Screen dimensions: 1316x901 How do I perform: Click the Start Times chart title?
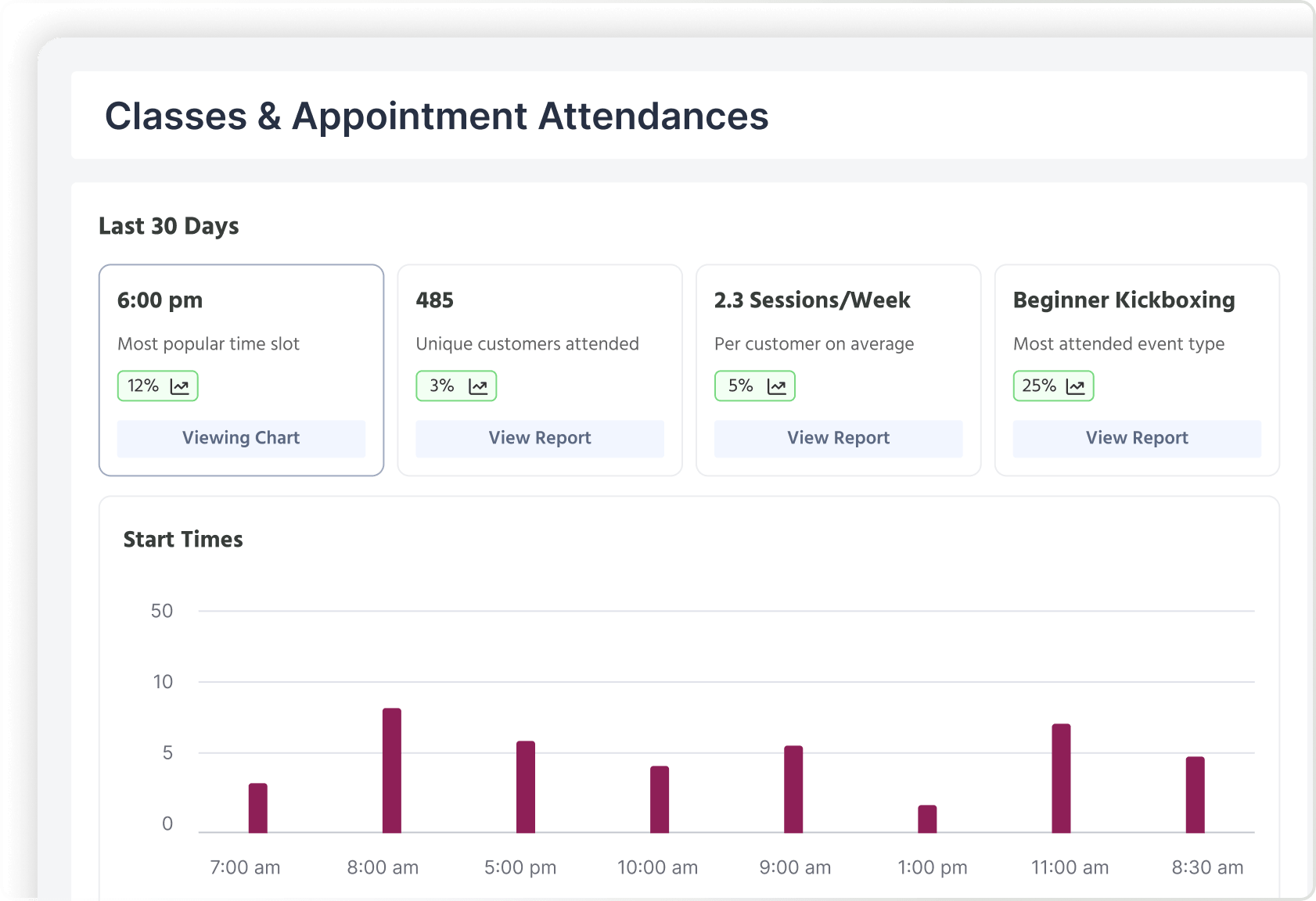[183, 540]
